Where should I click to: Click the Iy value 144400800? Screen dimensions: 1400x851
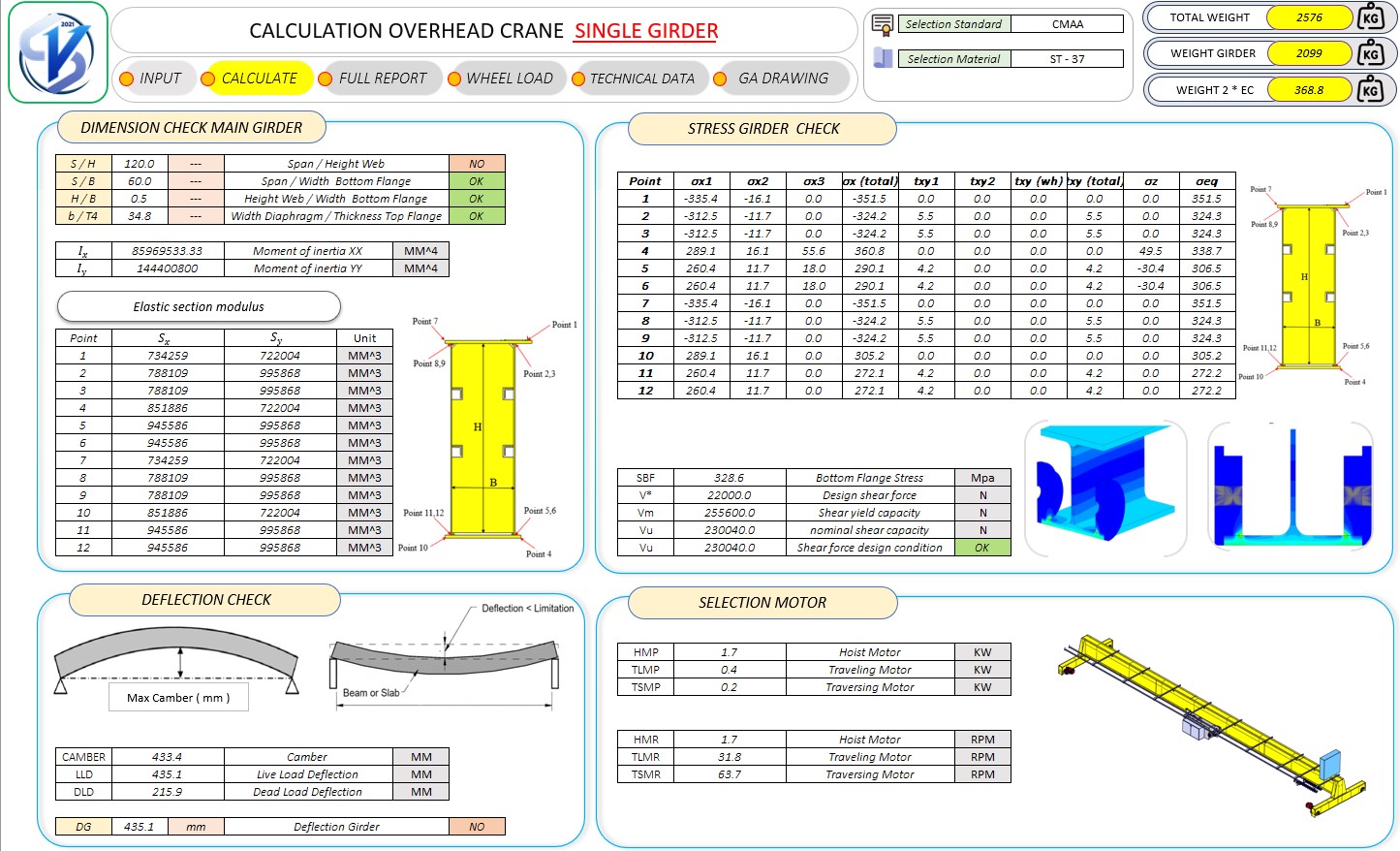tap(168, 268)
